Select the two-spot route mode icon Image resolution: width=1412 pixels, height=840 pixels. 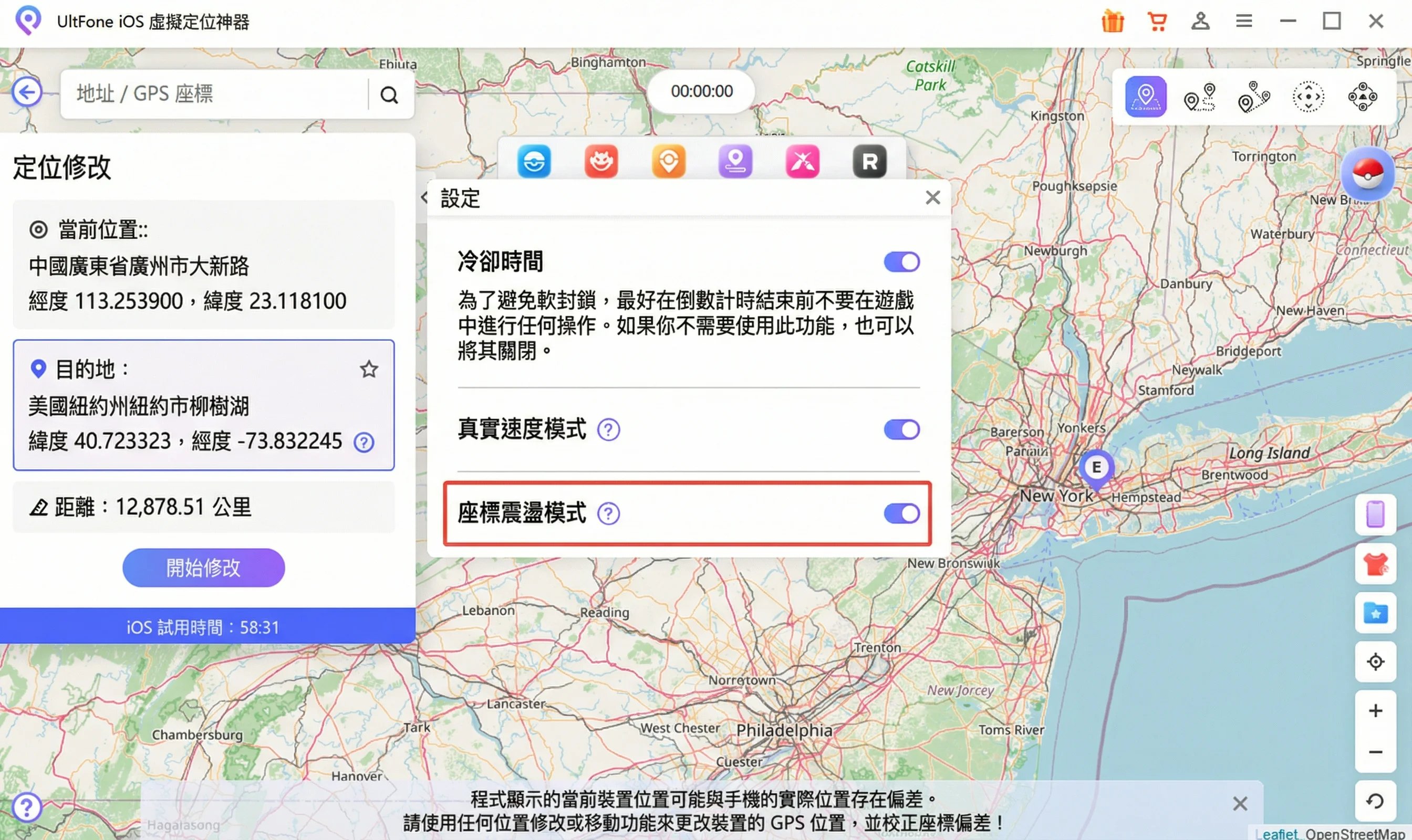[x=1200, y=97]
